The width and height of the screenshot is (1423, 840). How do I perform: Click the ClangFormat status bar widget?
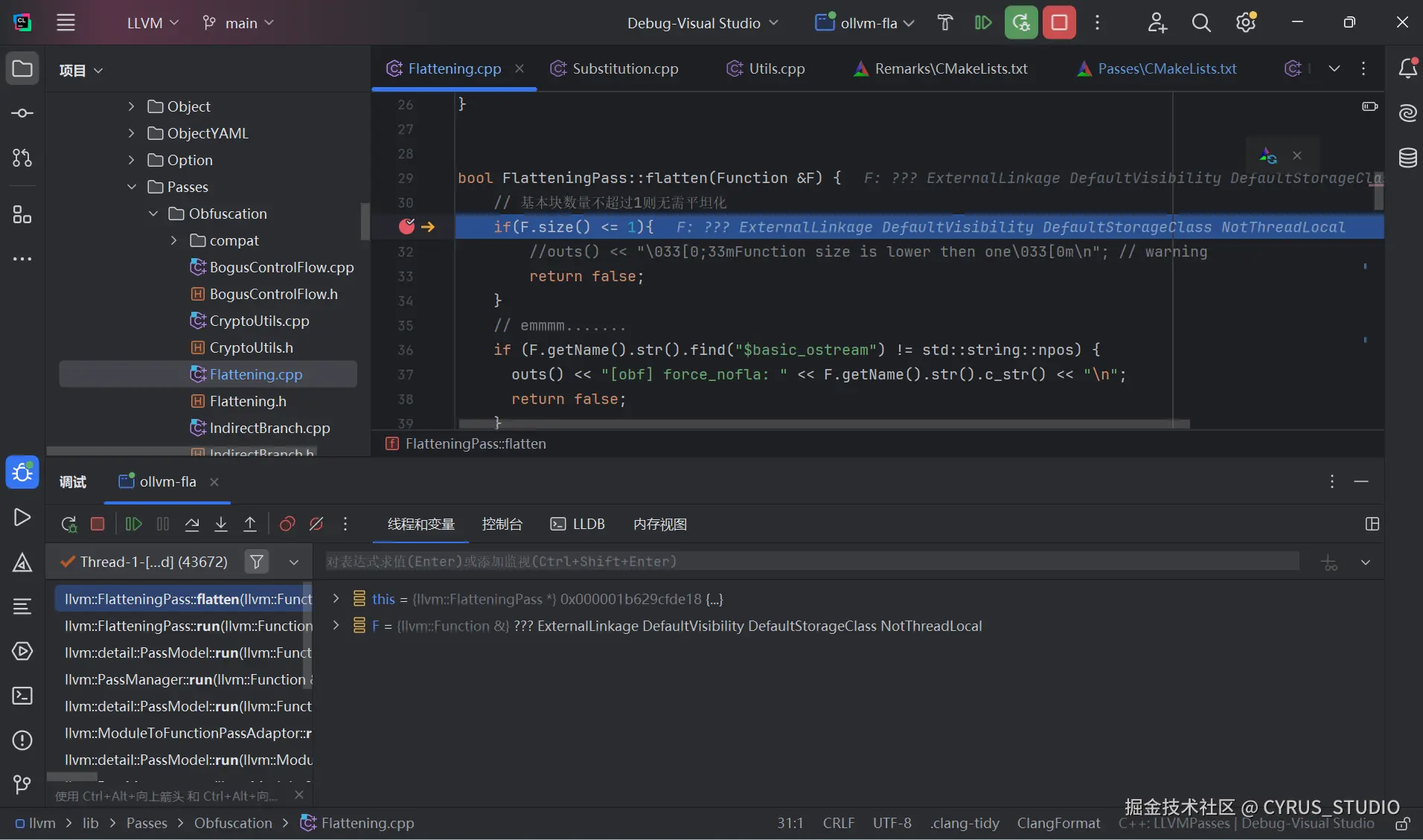pyautogui.click(x=1058, y=823)
